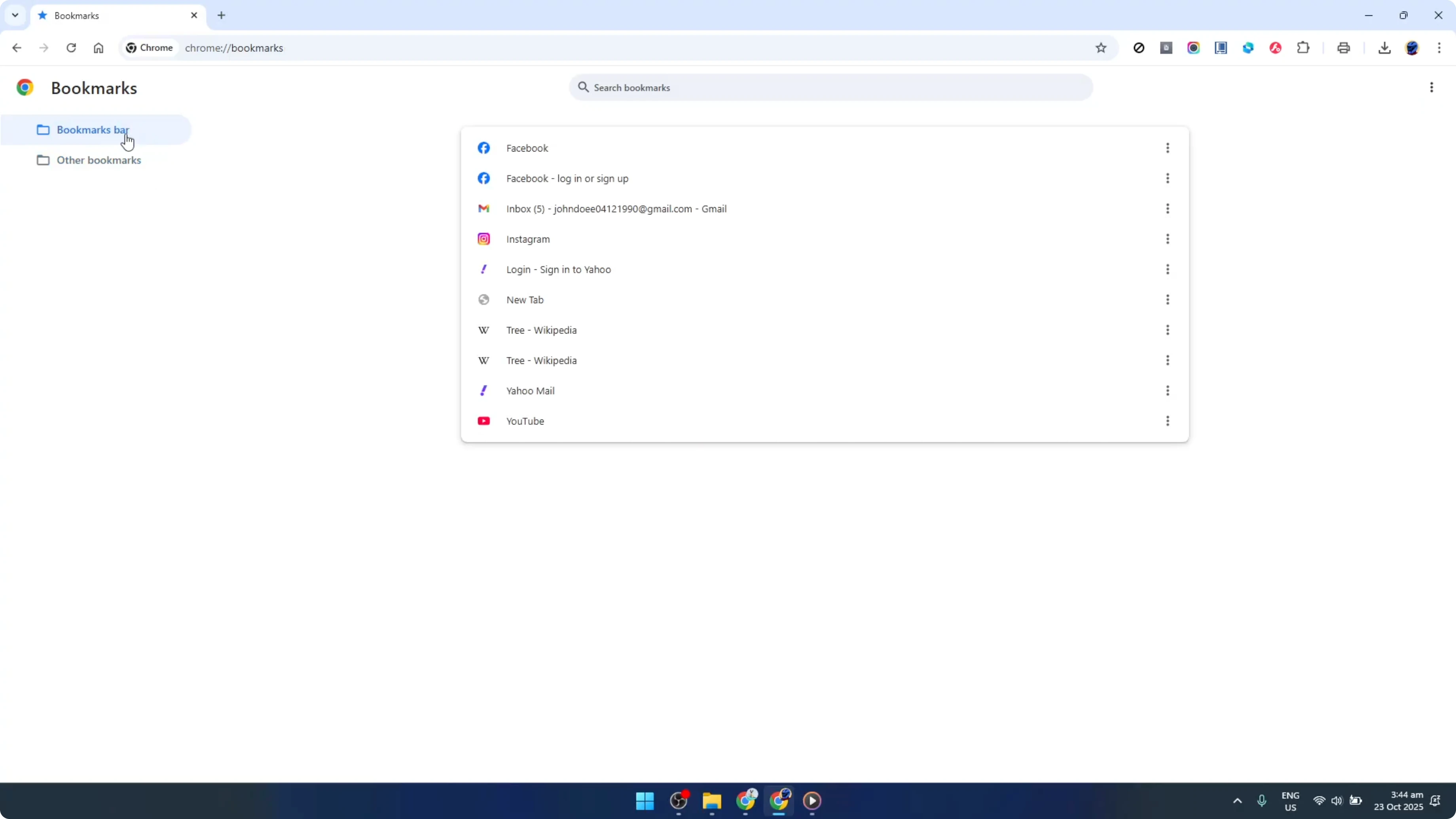The image size is (1456, 819).
Task: Open the Downloads panel
Action: (1385, 48)
